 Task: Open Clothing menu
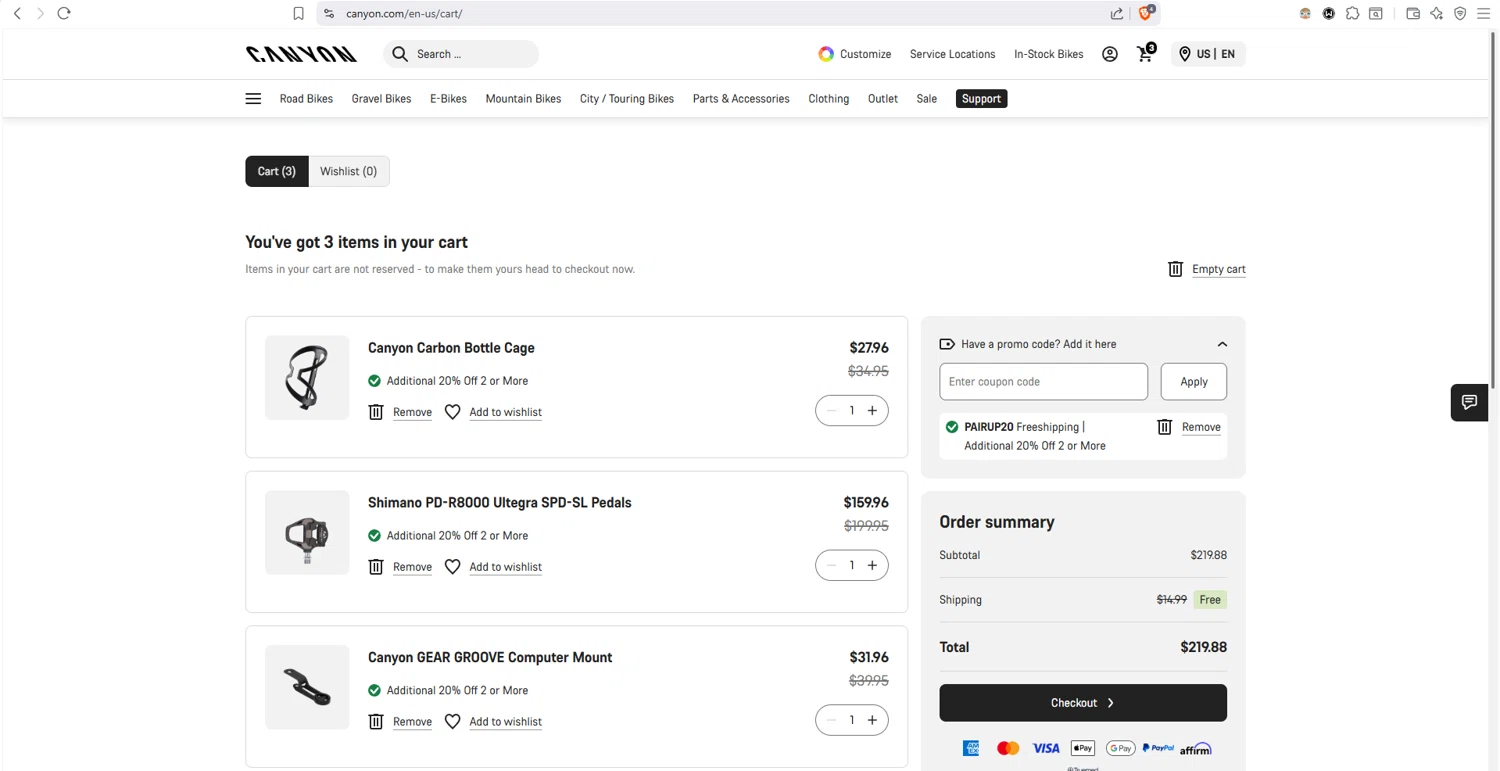829,99
